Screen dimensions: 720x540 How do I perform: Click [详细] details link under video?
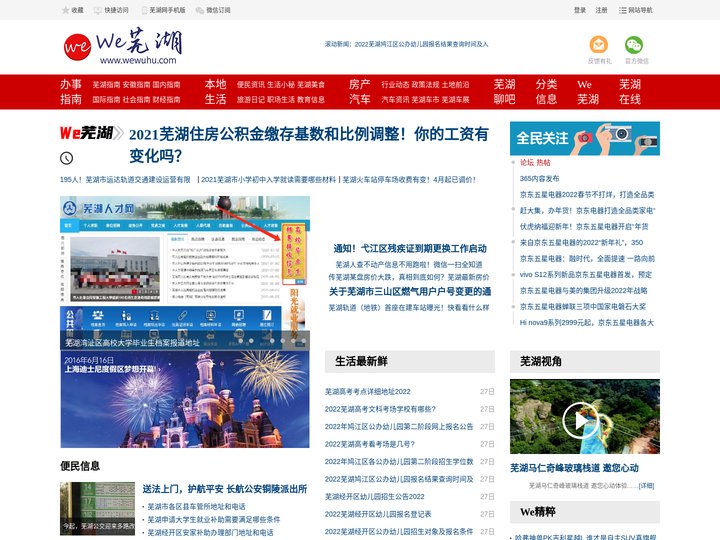click(x=646, y=485)
